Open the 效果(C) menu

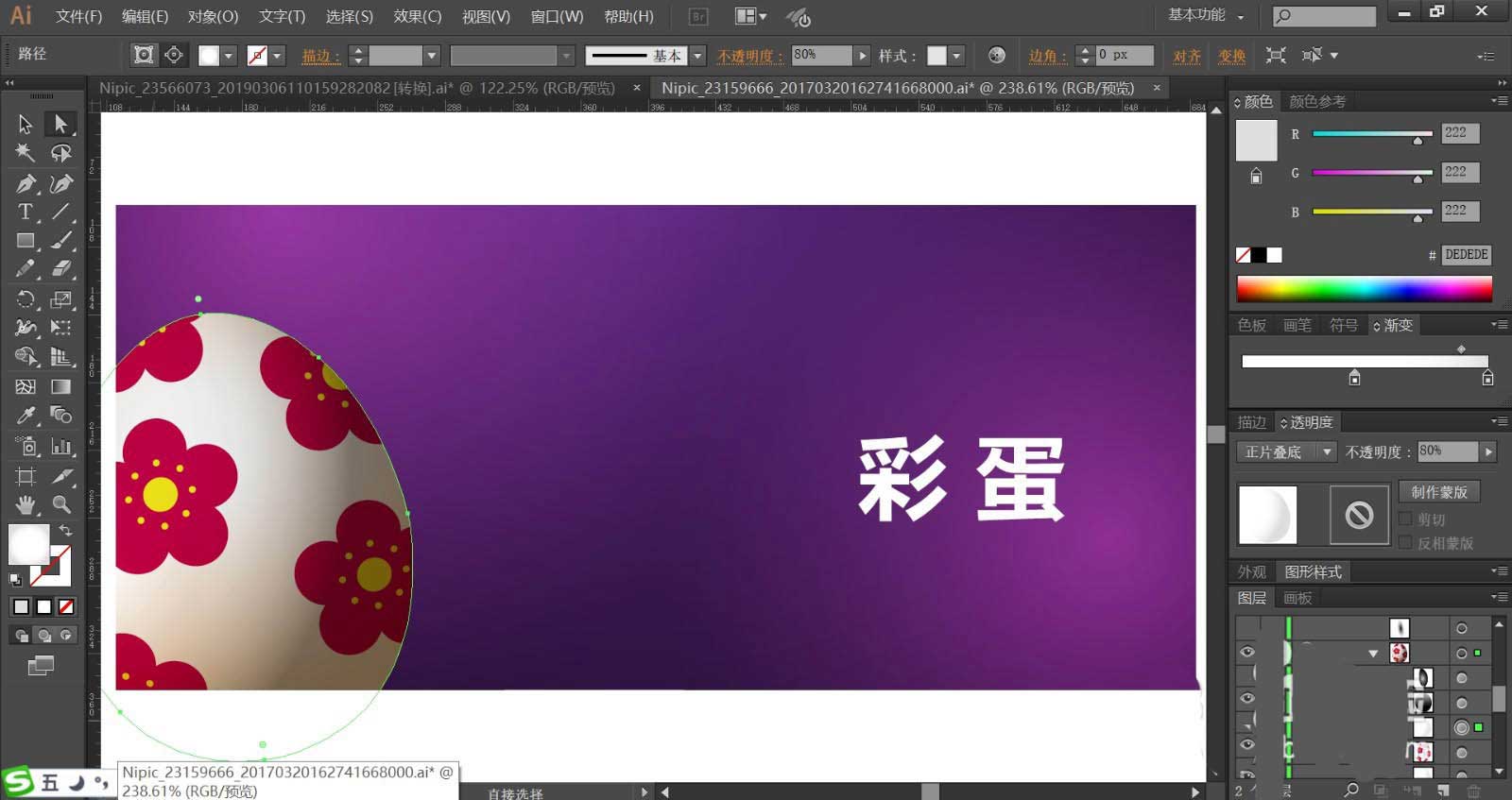pyautogui.click(x=418, y=16)
